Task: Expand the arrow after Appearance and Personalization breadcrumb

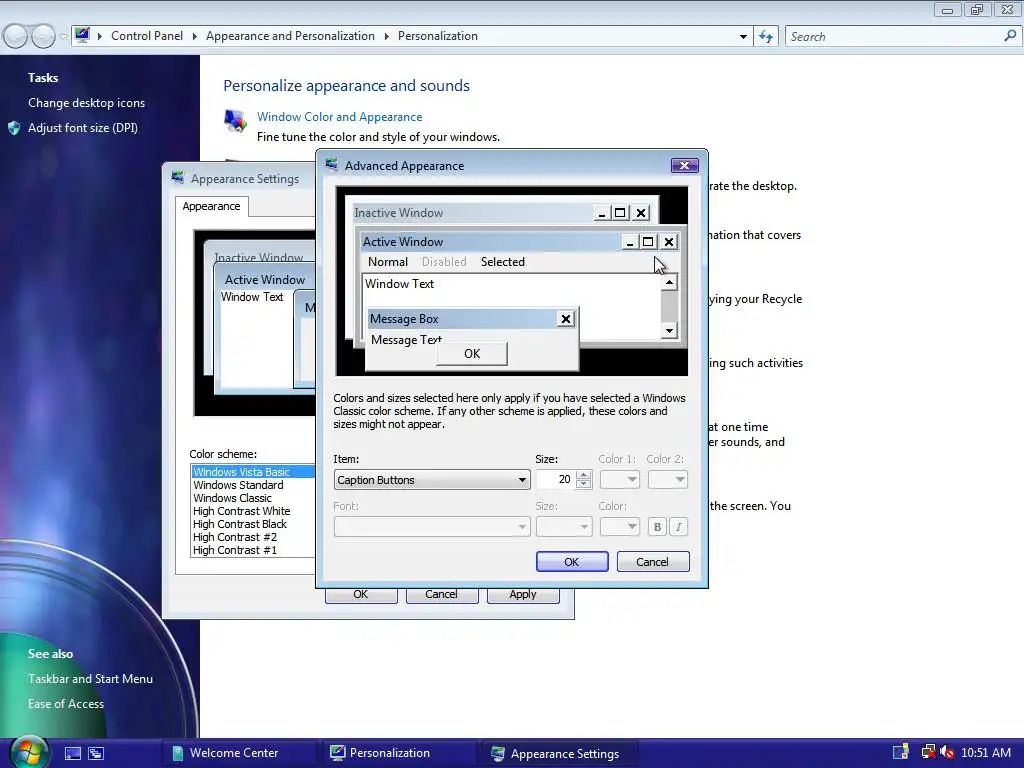Action: click(x=387, y=37)
